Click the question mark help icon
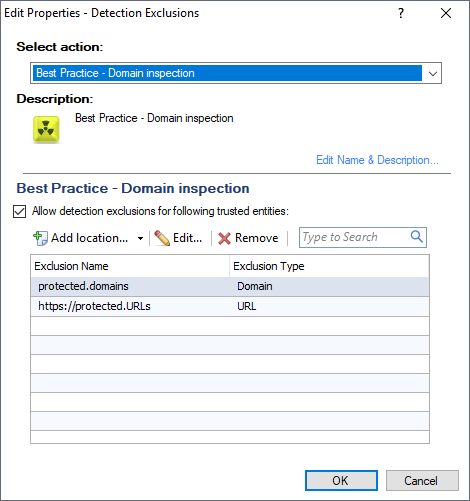Screen dimensions: 470x501 click(x=401, y=13)
